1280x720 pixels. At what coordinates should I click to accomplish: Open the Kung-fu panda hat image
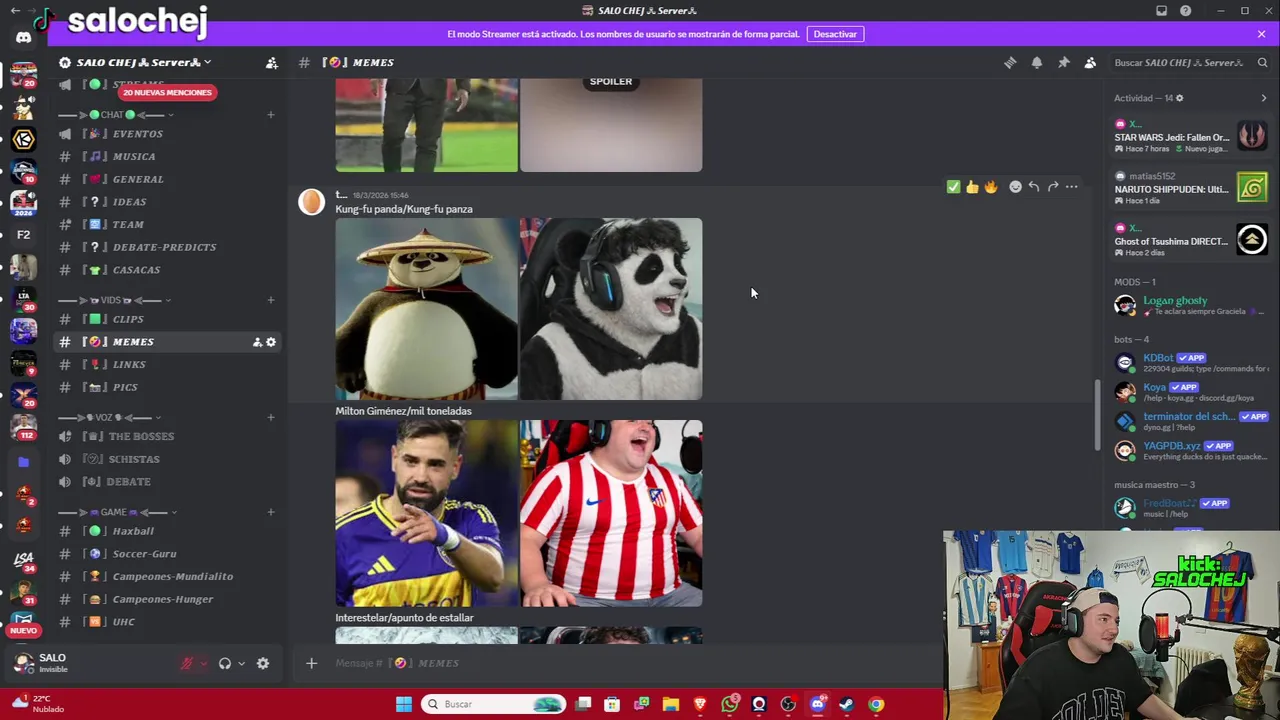coord(427,309)
